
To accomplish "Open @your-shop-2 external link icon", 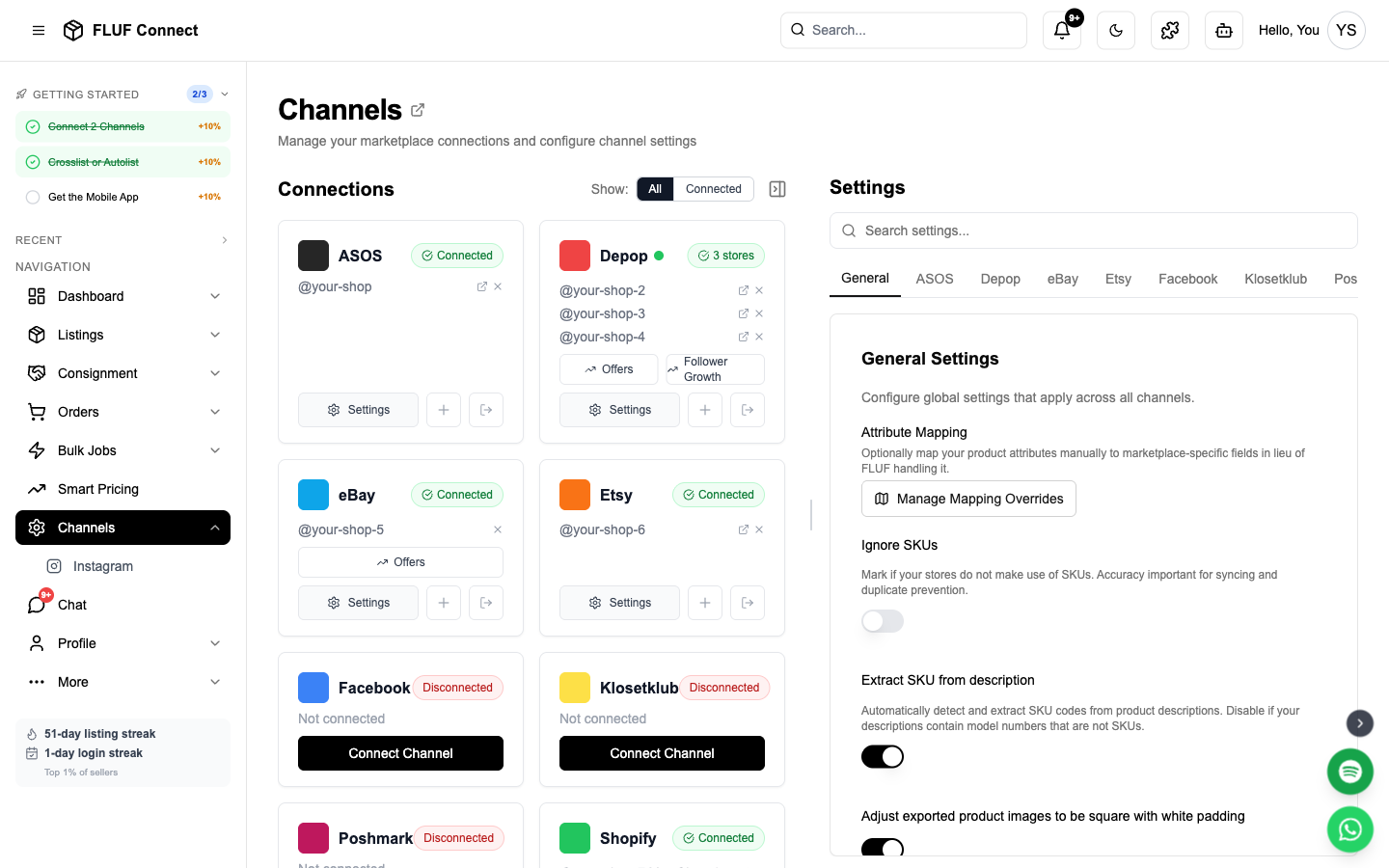I will pos(744,290).
